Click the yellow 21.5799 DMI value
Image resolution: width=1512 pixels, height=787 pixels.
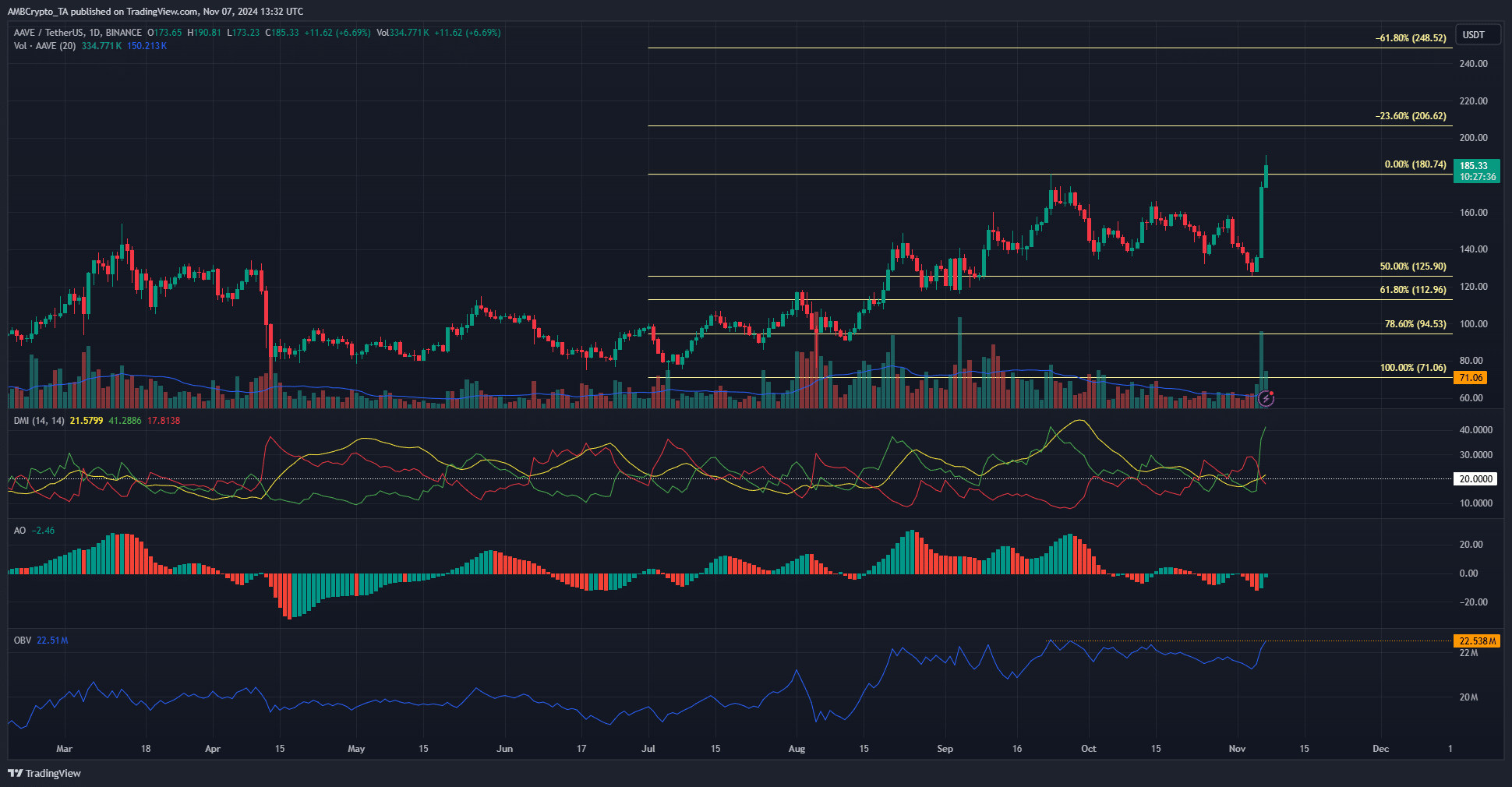pyautogui.click(x=87, y=421)
